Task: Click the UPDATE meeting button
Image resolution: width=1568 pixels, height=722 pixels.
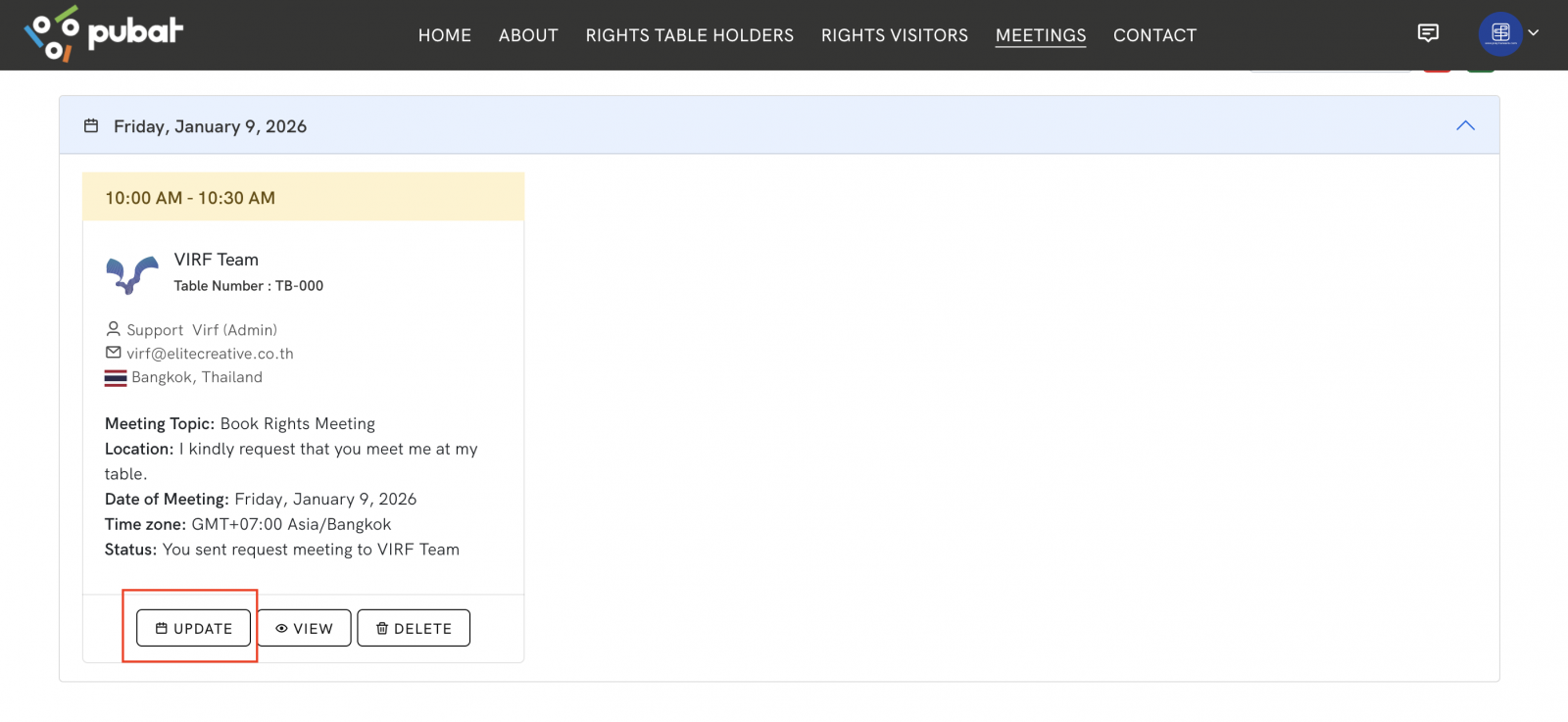Action: tap(193, 628)
